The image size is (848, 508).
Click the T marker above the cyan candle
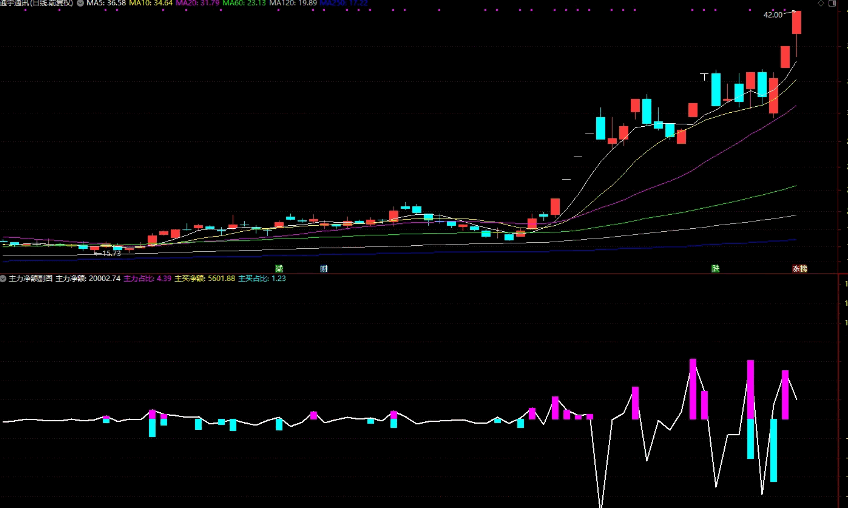[x=704, y=77]
